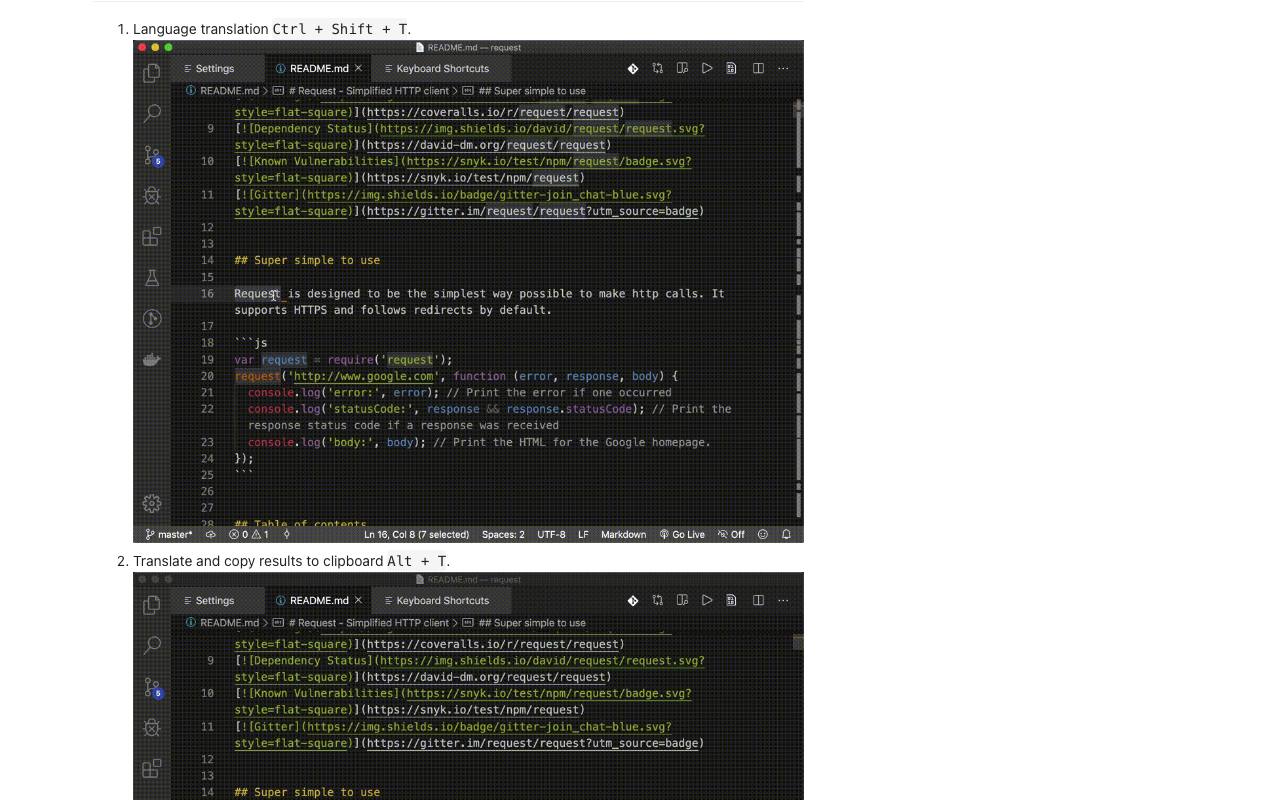Click the 'Alt + T' shortcut text

[x=417, y=561]
